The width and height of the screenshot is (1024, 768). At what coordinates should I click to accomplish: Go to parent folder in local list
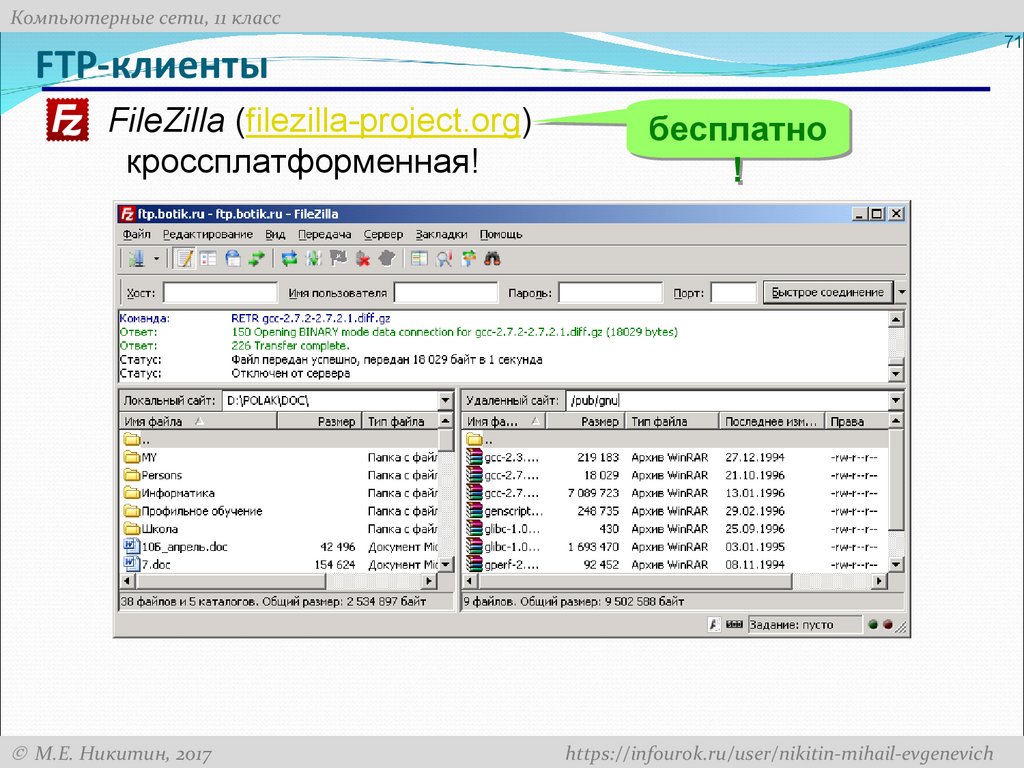[x=280, y=439]
